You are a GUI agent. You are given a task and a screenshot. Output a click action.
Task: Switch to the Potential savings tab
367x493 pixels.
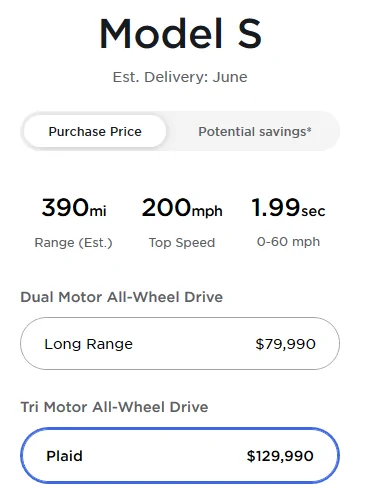[x=255, y=131]
